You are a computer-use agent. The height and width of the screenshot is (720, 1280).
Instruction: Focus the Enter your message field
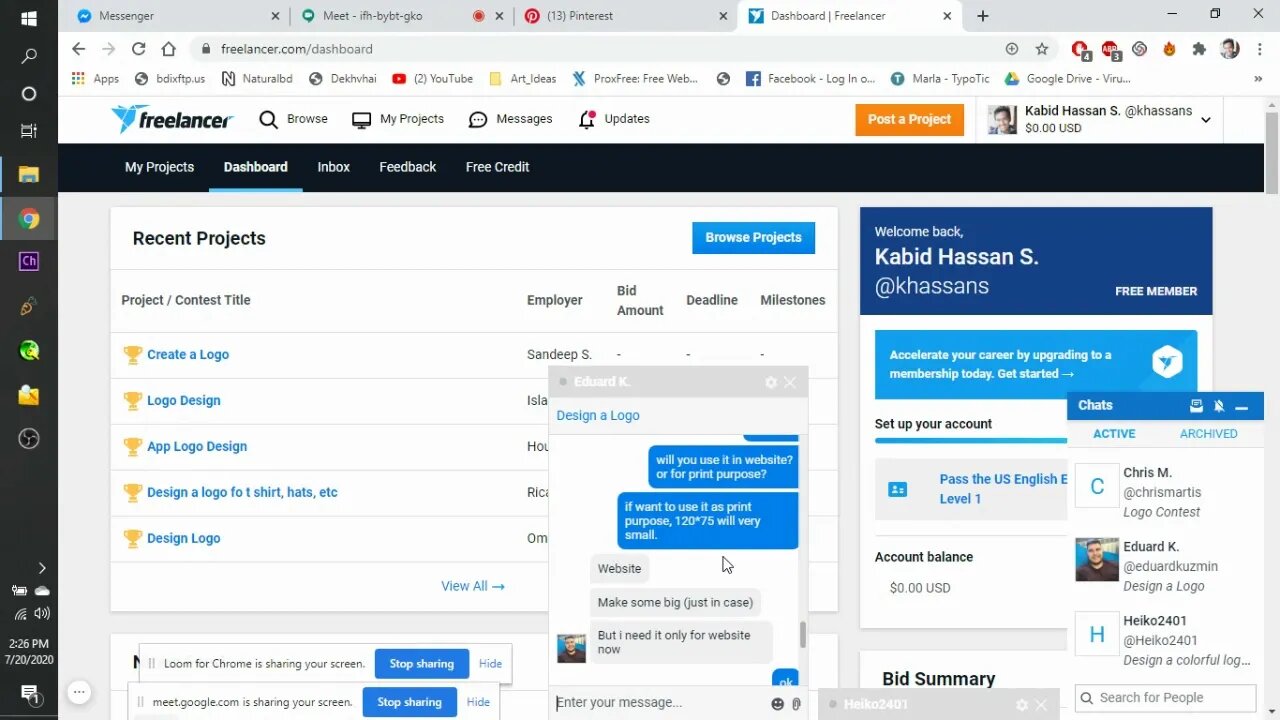pyautogui.click(x=660, y=703)
